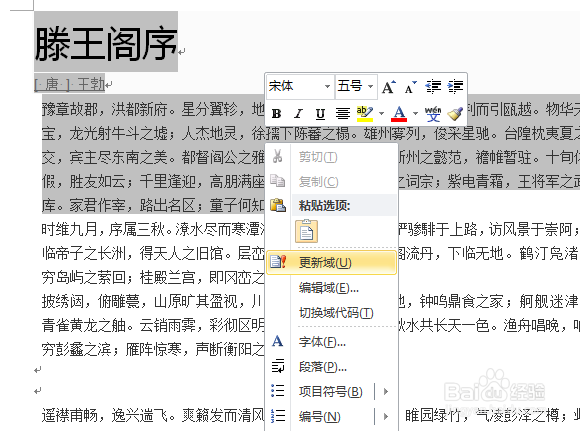Click the line starting 遥襟甫畅
This screenshot has width=580, height=431.
tap(153, 415)
